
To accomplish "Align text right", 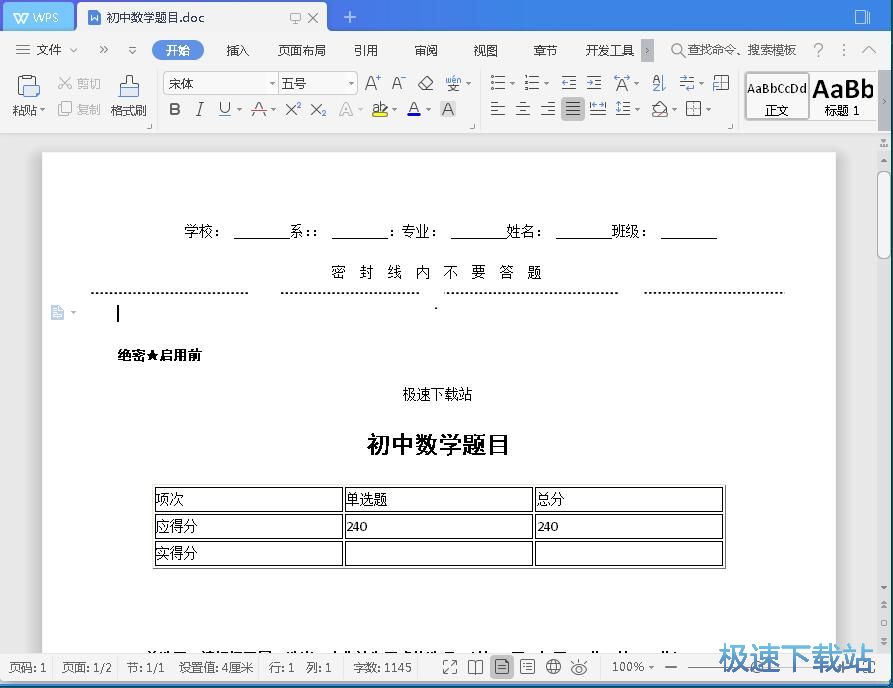I will point(548,108).
